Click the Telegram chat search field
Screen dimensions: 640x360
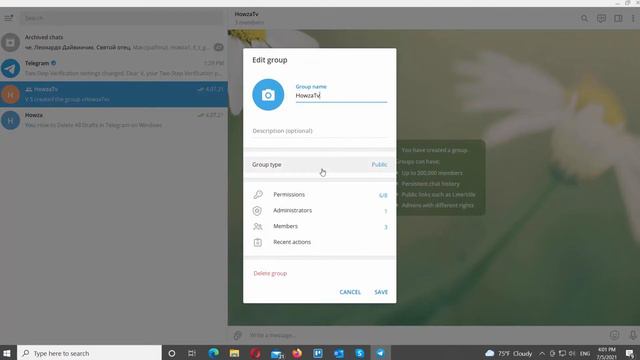click(x=122, y=18)
